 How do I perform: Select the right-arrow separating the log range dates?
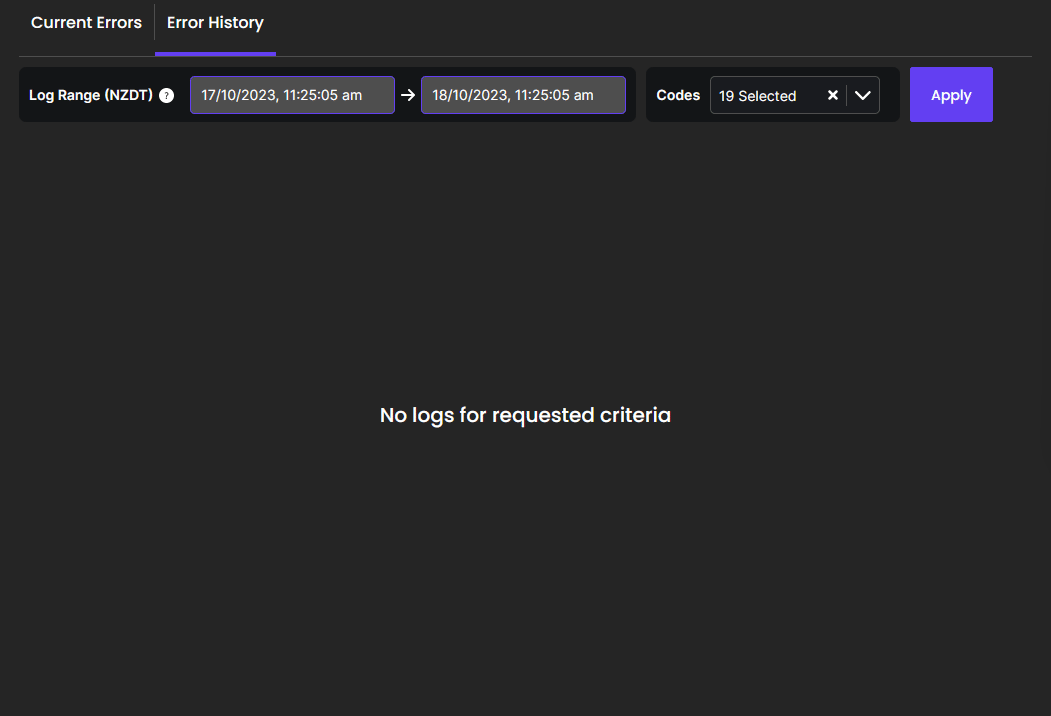pyautogui.click(x=408, y=95)
